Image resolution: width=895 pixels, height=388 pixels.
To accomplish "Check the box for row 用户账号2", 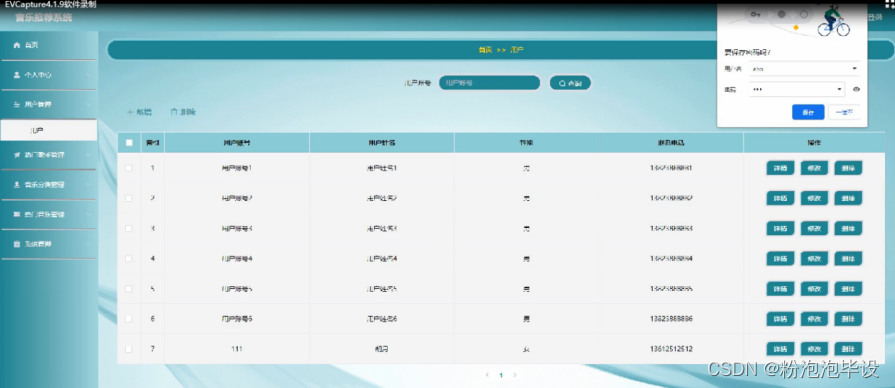I will pos(128,198).
